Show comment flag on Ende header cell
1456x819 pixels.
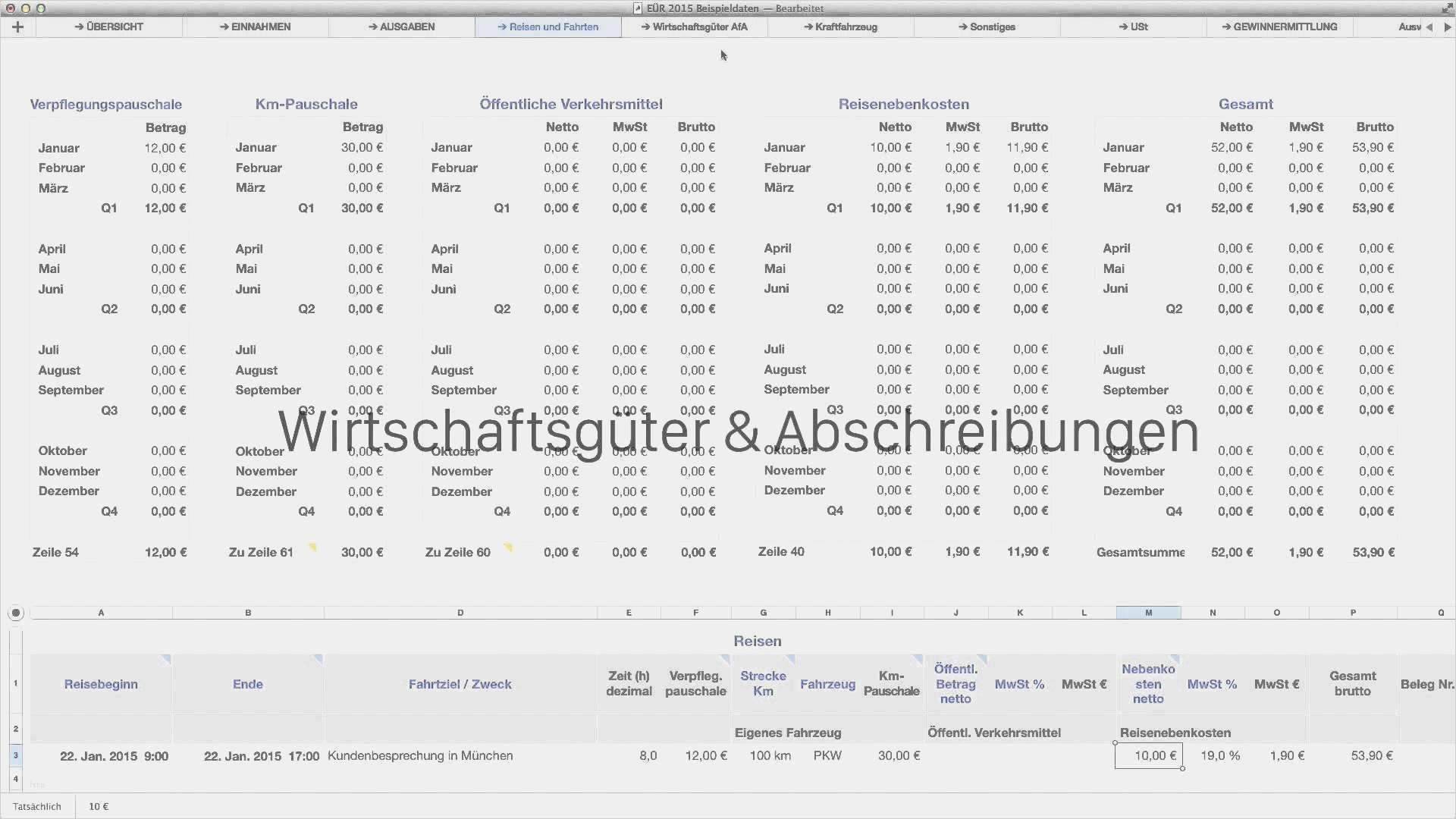tap(318, 659)
